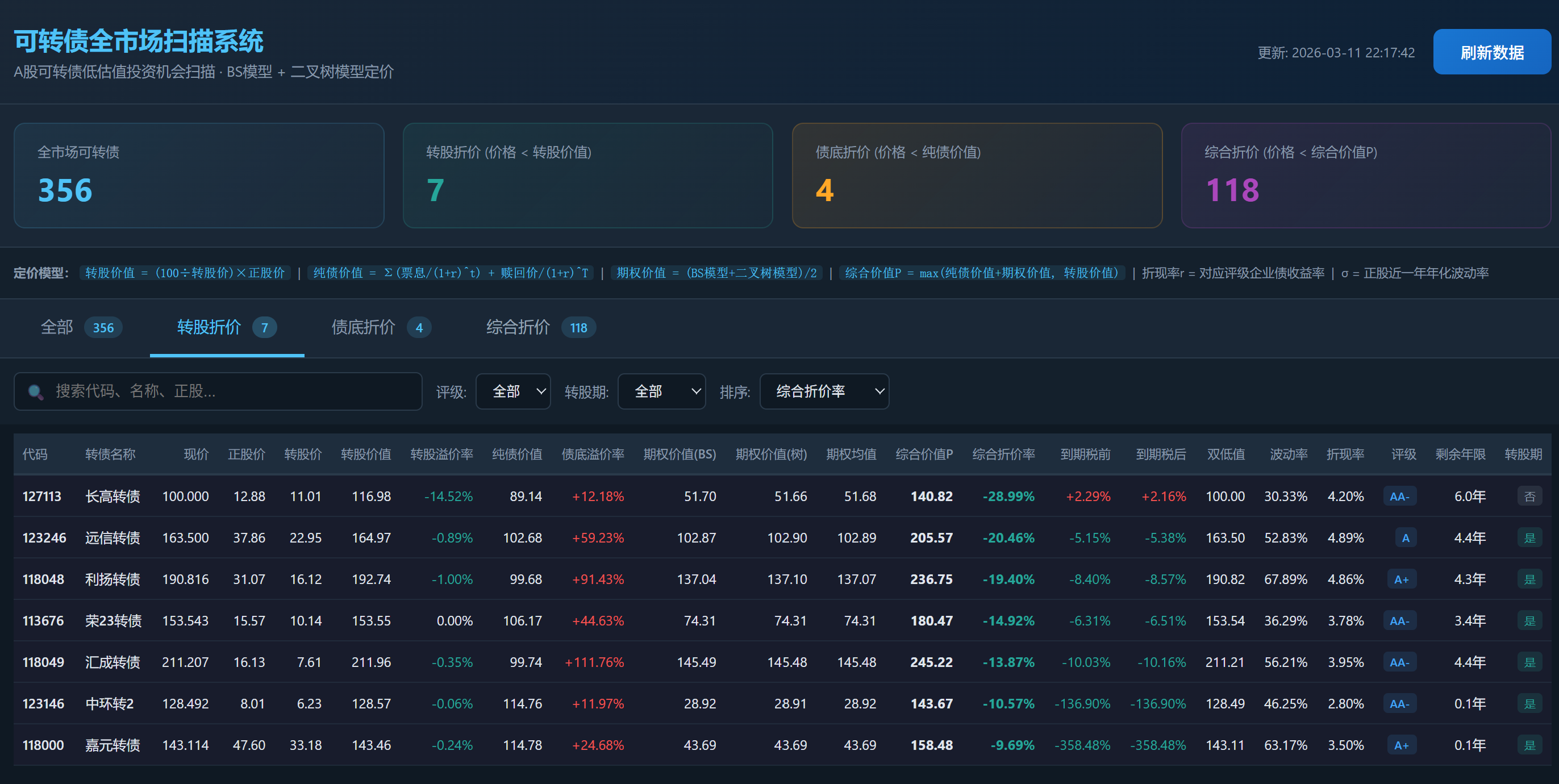Expand the 排序 综合折价率 dropdown
This screenshot has height=784, width=1559.
(824, 391)
